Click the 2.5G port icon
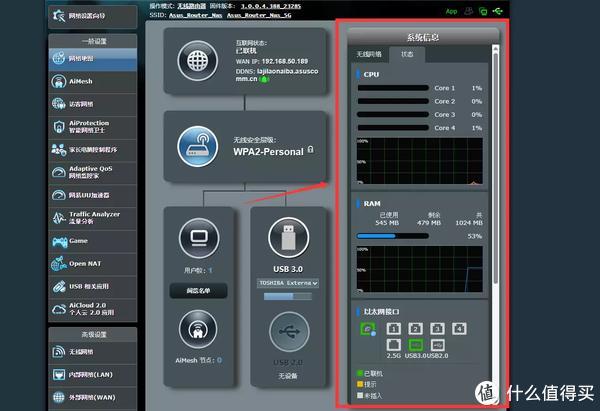 pos(393,345)
